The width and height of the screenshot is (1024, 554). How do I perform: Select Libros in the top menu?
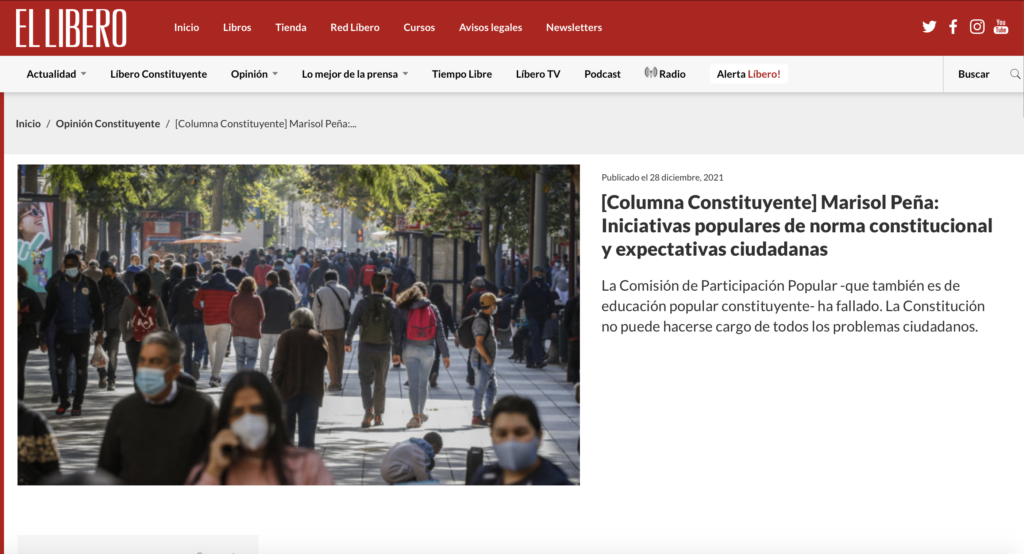tap(237, 27)
